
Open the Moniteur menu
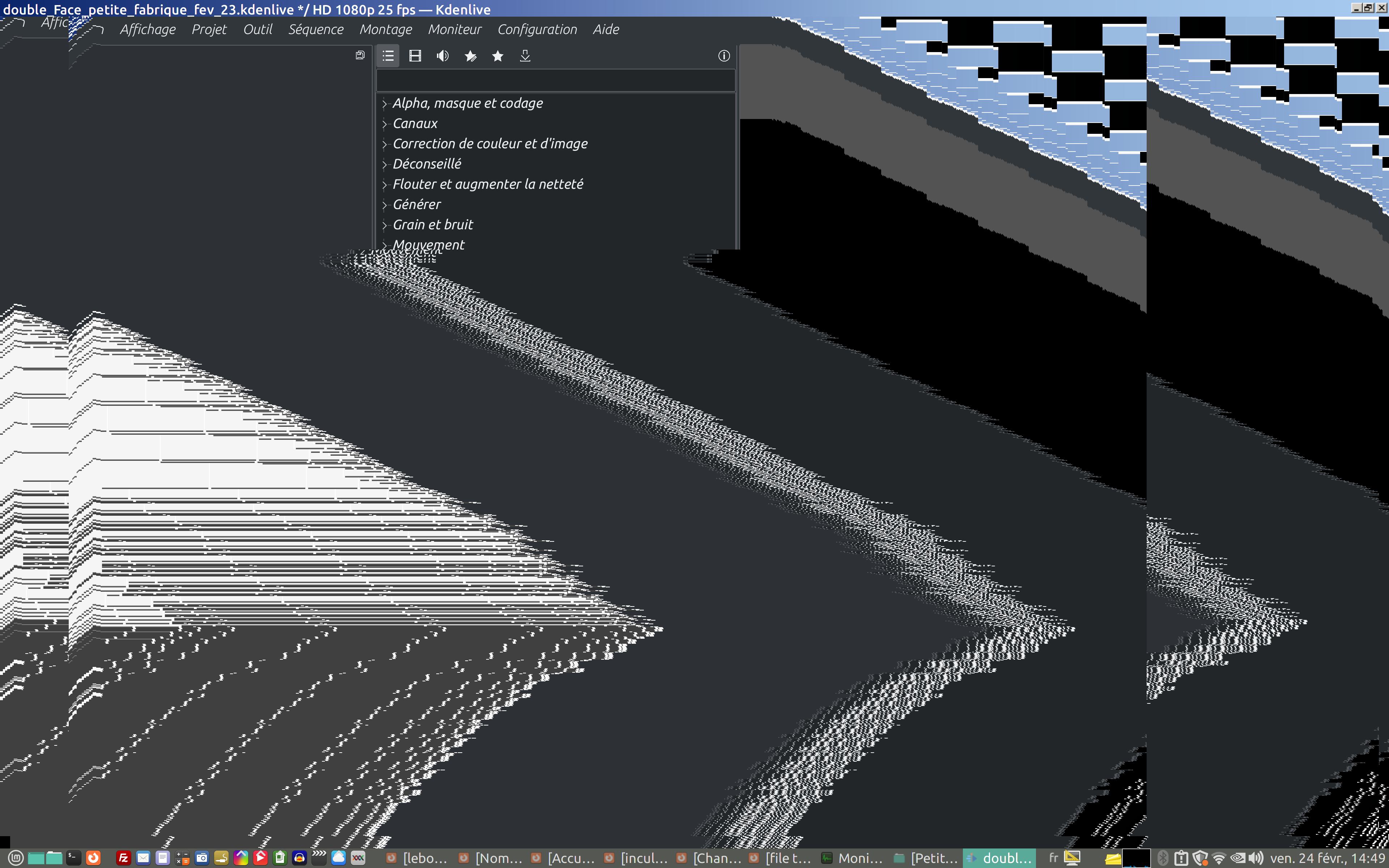tap(454, 29)
